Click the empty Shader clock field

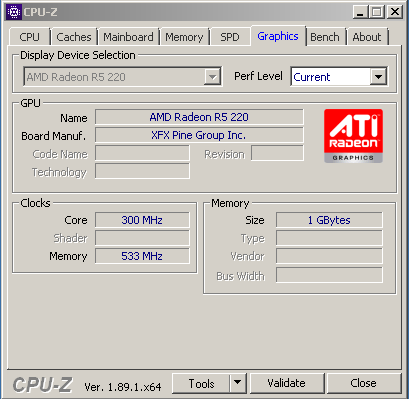tap(142, 238)
